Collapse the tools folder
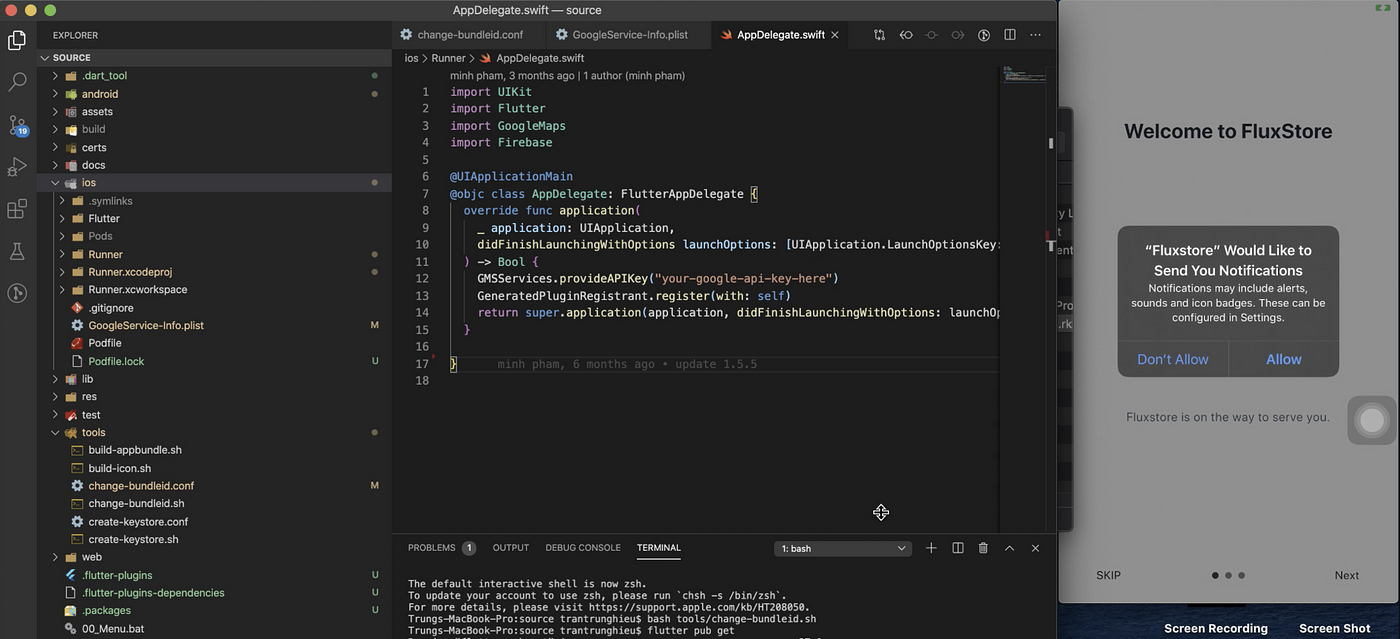Screen dimensions: 1400x639 [56, 433]
